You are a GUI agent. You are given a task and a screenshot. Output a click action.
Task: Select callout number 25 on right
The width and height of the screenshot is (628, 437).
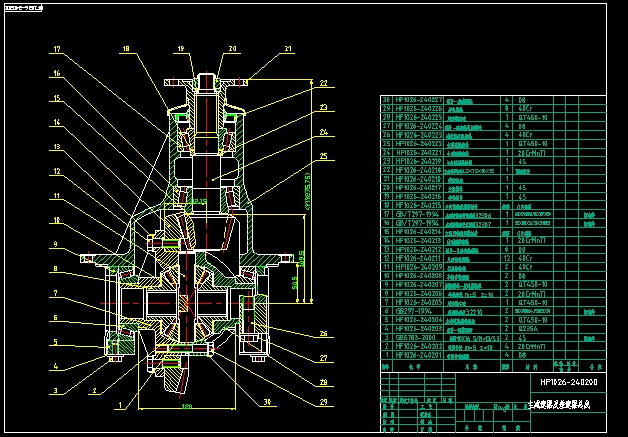[323, 156]
